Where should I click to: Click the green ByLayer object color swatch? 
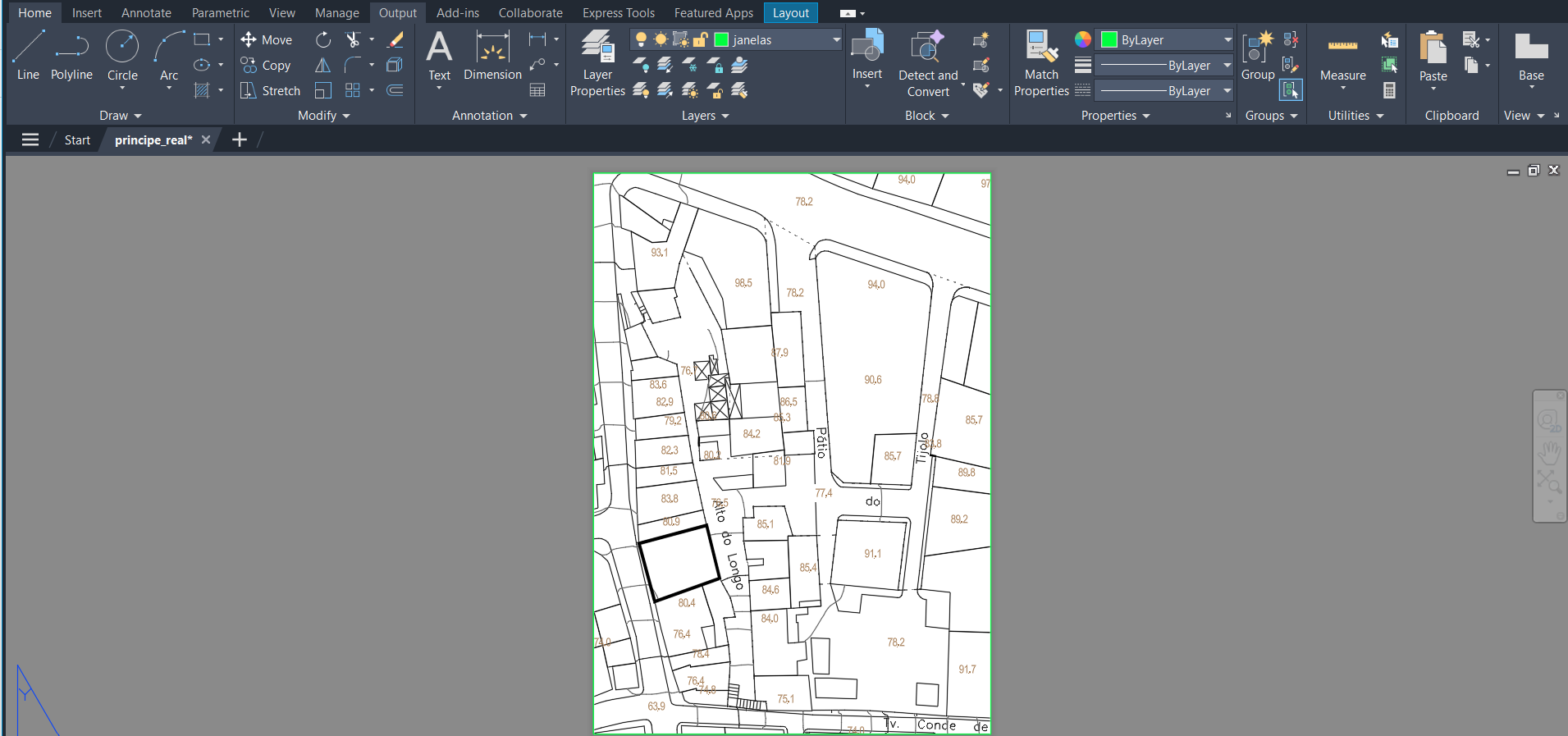(1109, 39)
